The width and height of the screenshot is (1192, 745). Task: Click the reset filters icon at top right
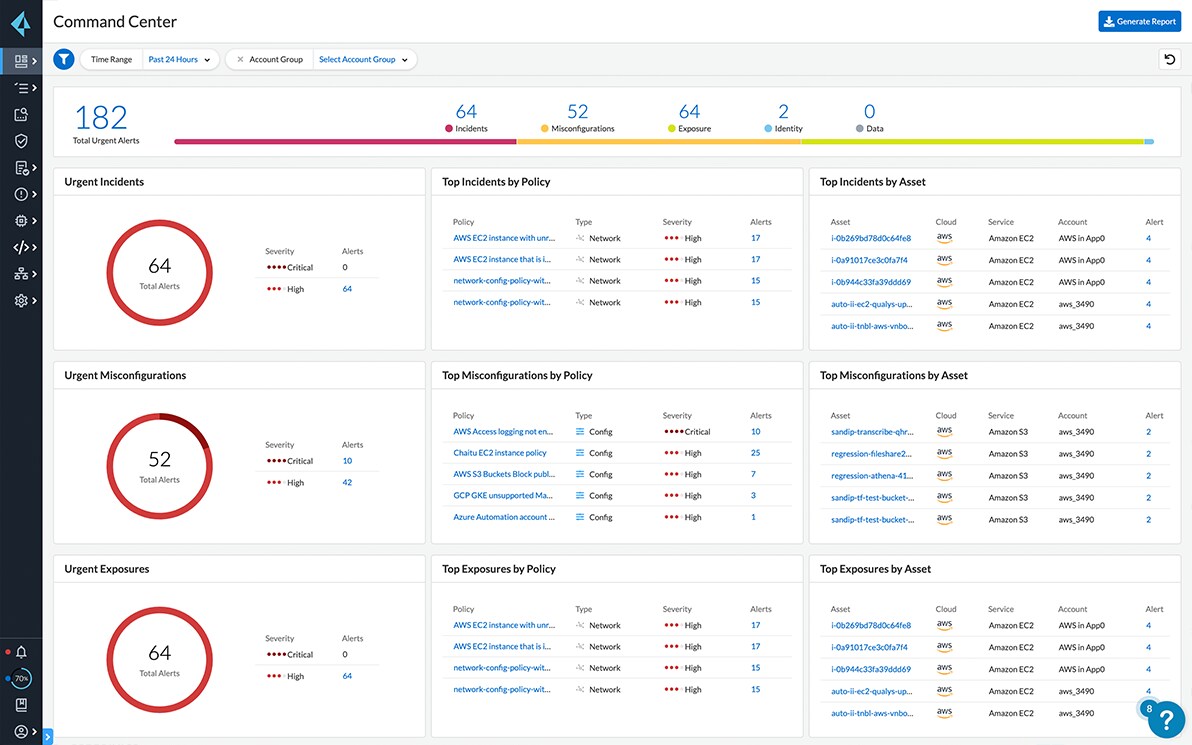1170,59
